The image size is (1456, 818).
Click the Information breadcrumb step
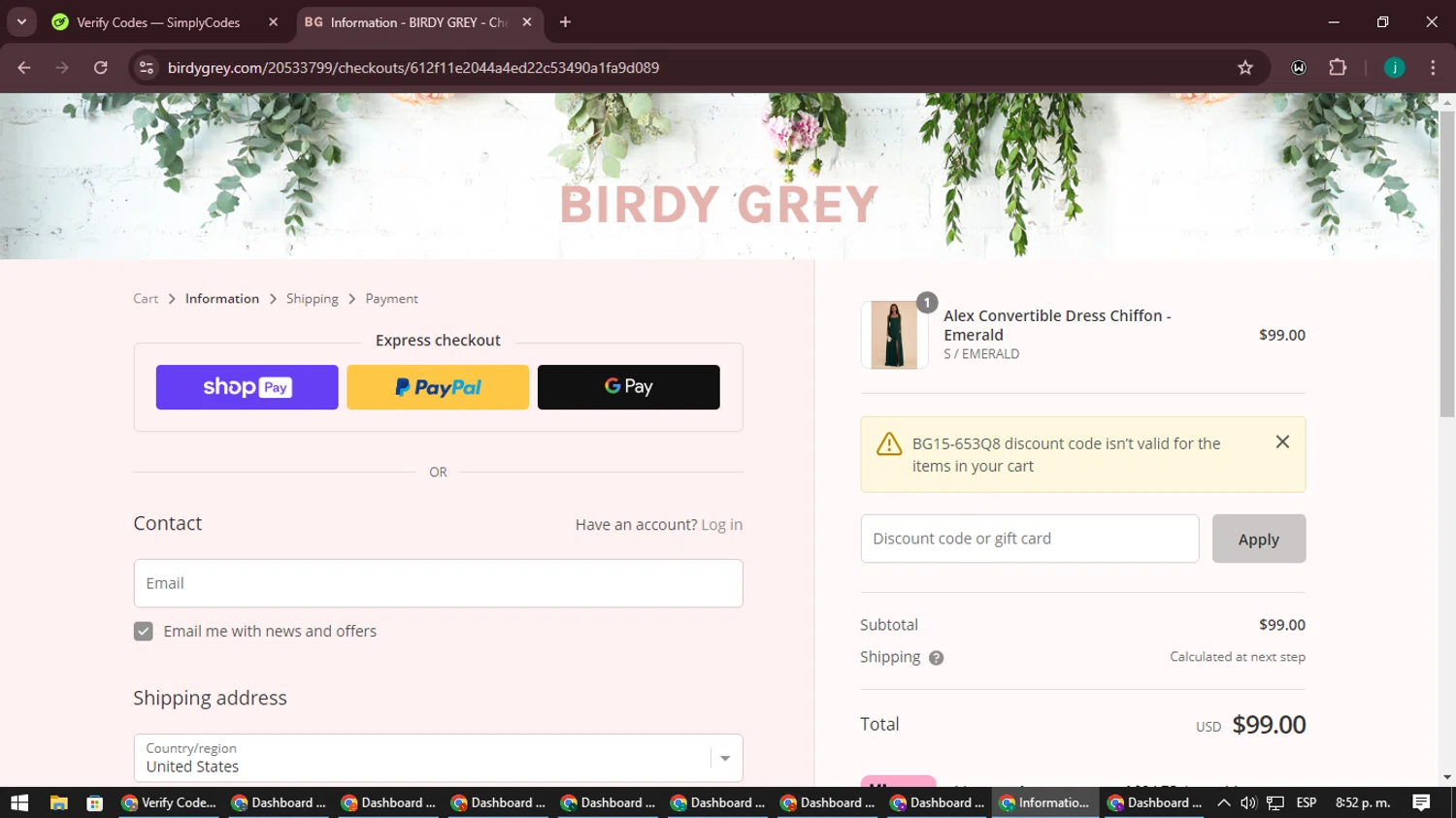click(222, 299)
